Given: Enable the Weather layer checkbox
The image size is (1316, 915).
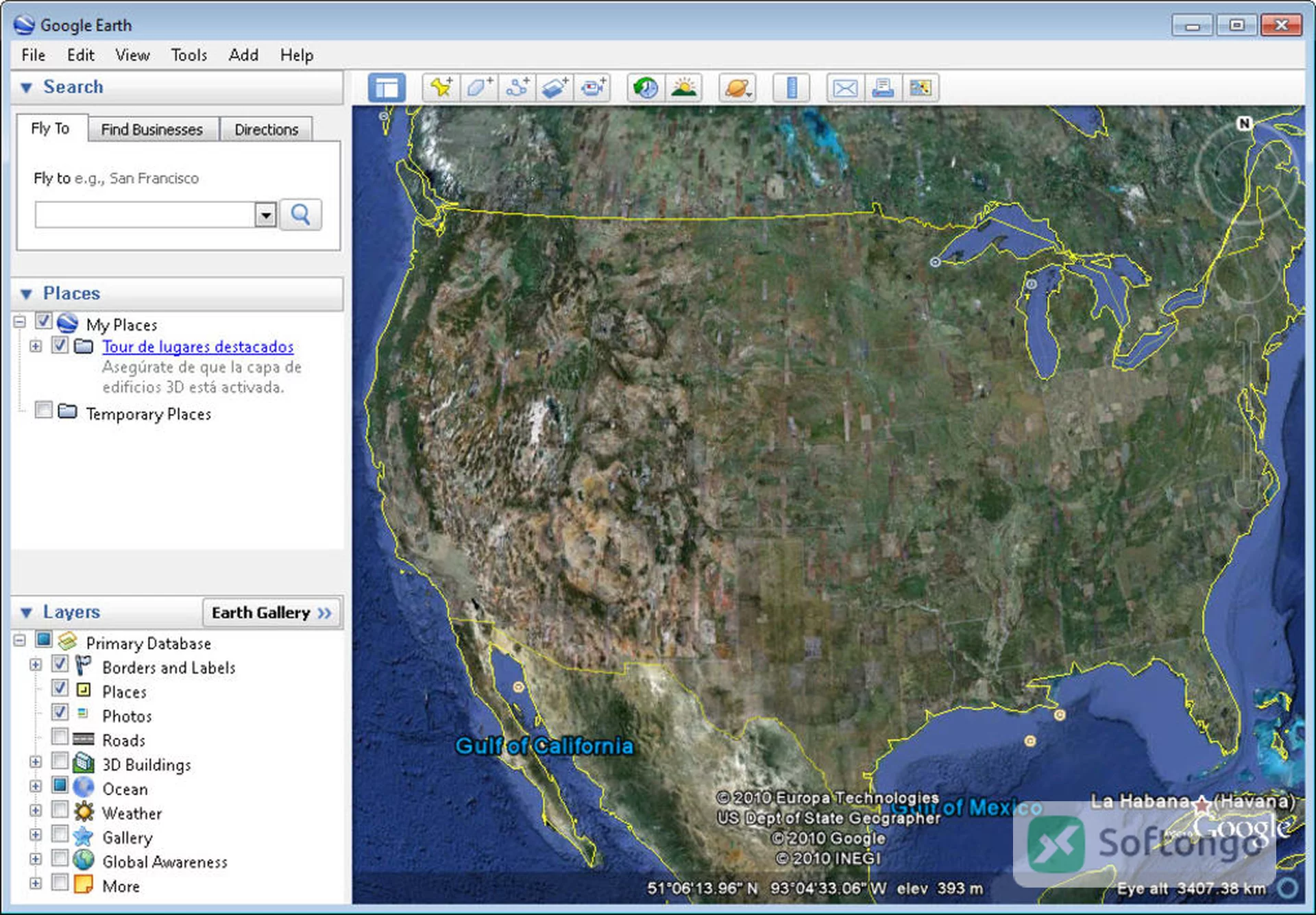Looking at the screenshot, I should click(x=60, y=809).
